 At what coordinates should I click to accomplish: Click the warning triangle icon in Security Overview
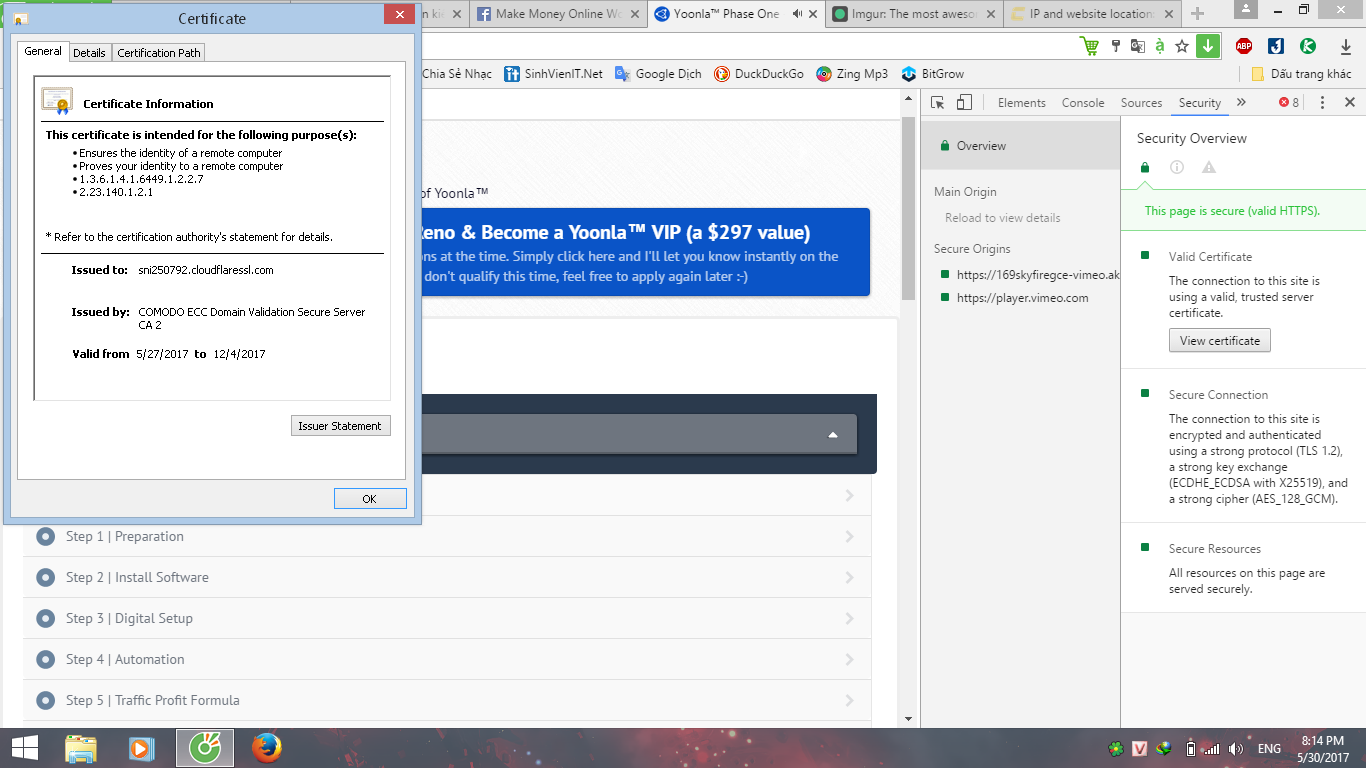1209,168
